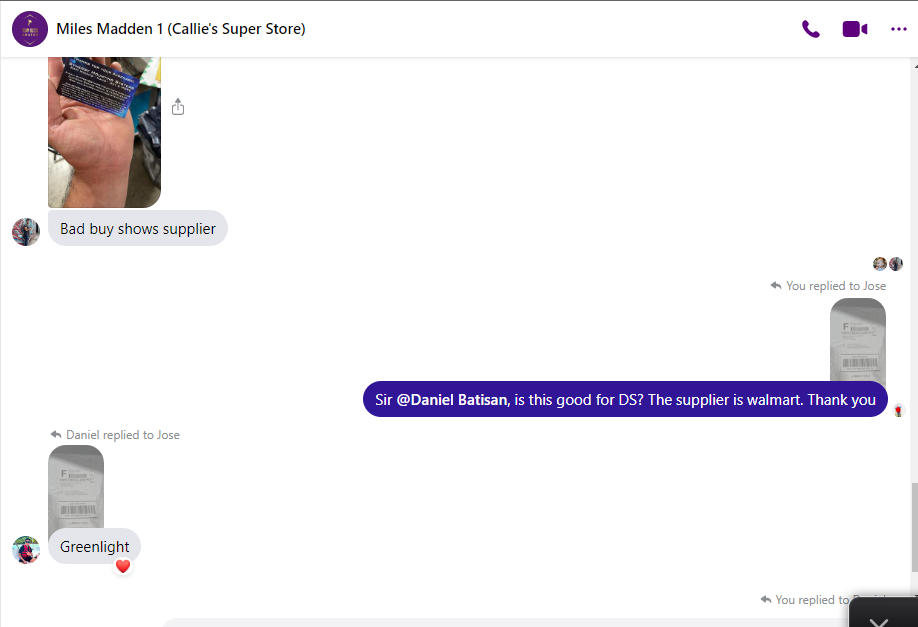Click the avatar beside 'Bad buy shows supplier'
918x627 pixels.
[26, 232]
